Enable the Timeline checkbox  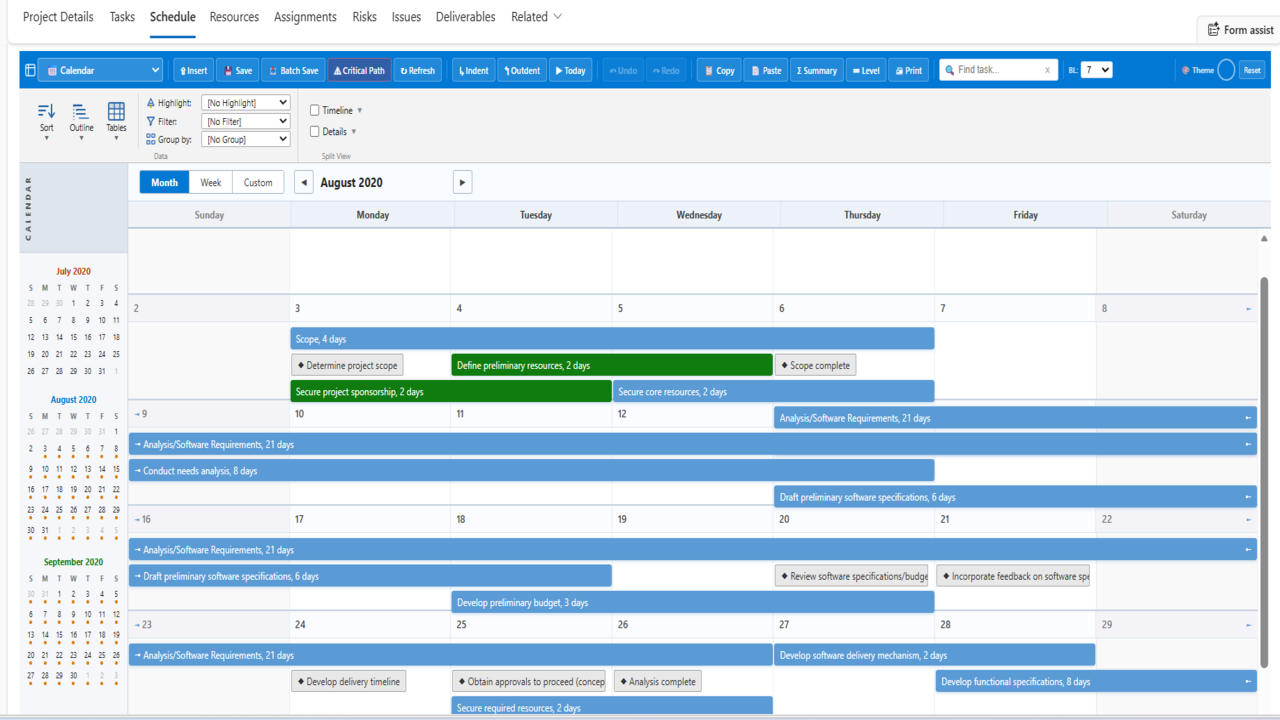coord(315,111)
